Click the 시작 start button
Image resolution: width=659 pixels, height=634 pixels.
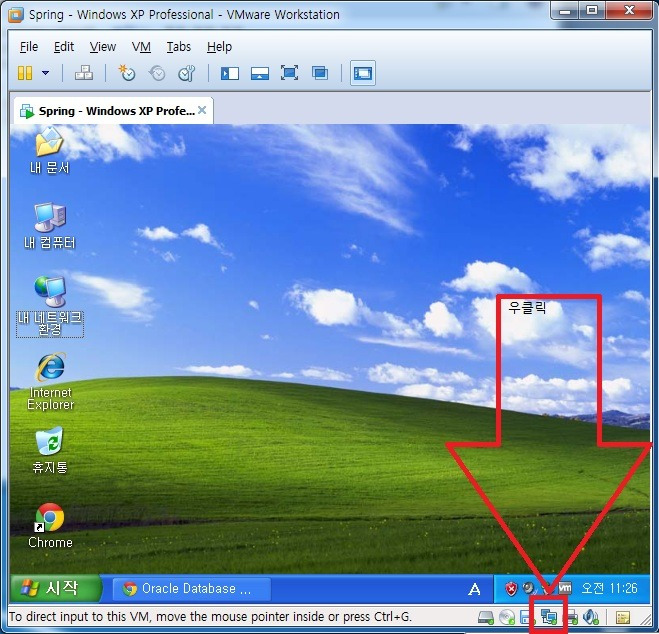click(55, 588)
